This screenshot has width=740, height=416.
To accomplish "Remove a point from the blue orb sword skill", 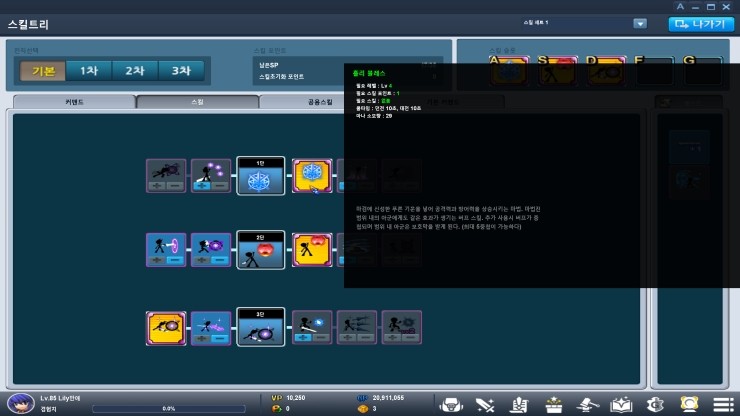I will pyautogui.click(x=321, y=338).
